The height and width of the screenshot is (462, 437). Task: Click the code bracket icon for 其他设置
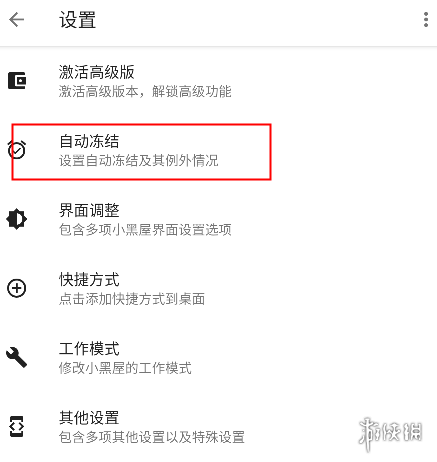(17, 426)
